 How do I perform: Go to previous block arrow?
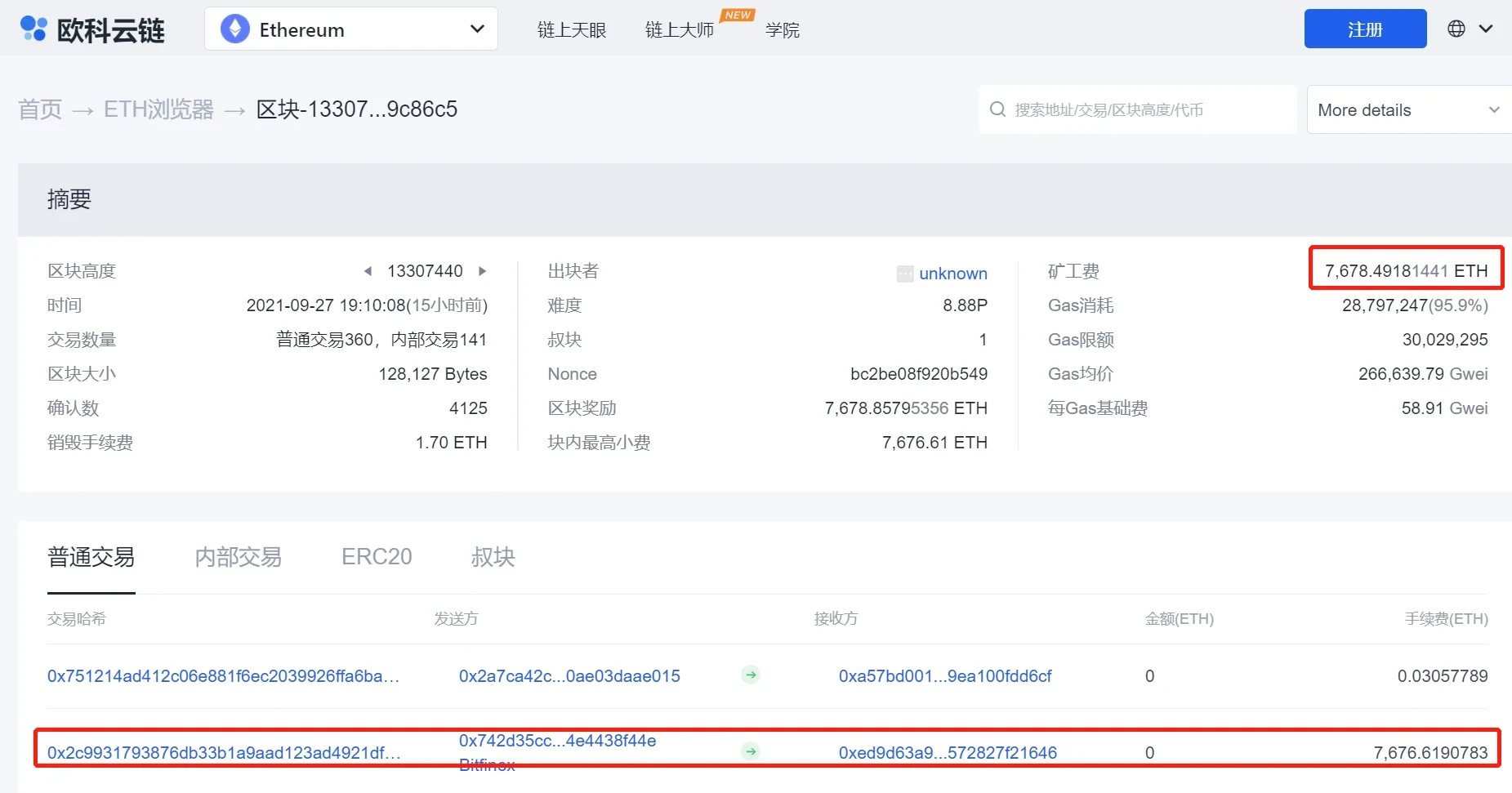368,271
